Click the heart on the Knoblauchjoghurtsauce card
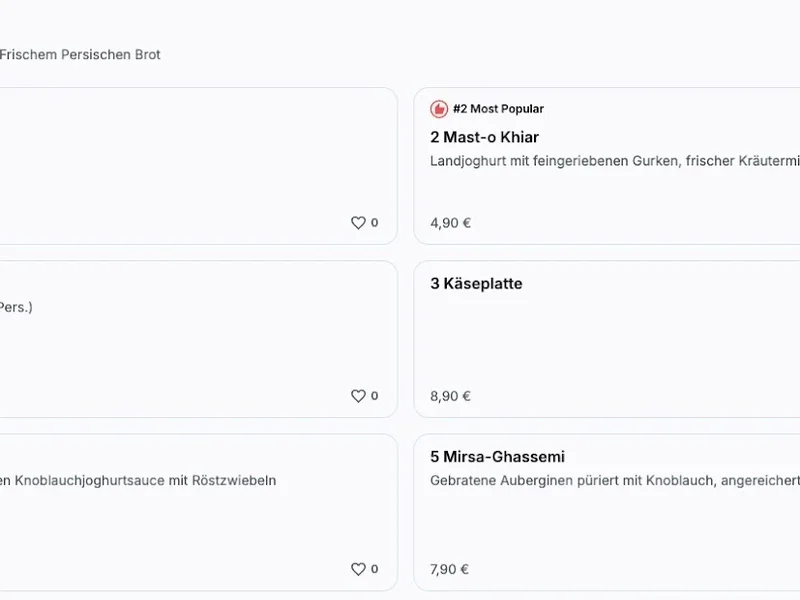Viewport: 800px width, 600px height. [x=358, y=569]
